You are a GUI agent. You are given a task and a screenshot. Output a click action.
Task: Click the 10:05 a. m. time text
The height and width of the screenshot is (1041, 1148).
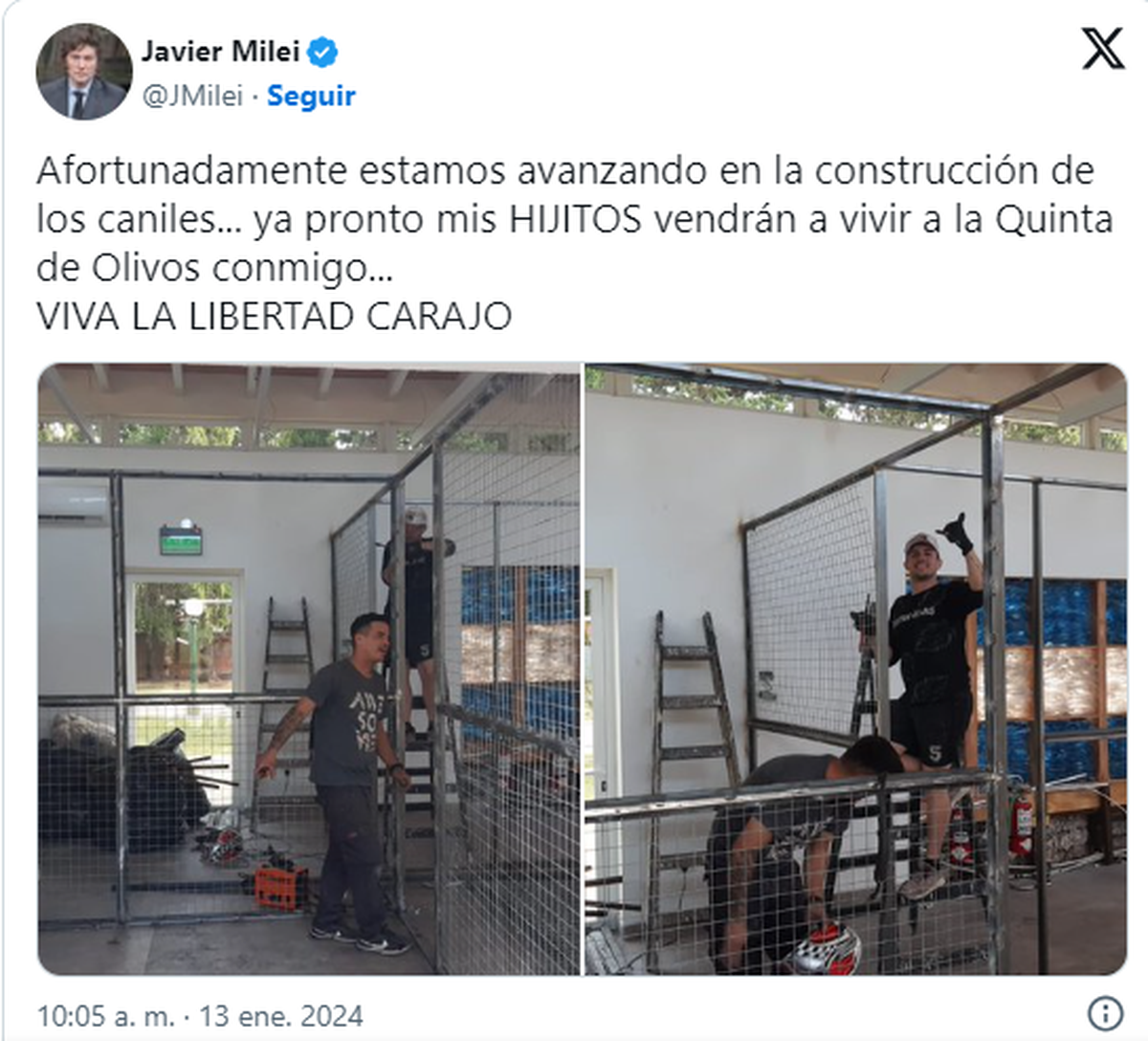[x=105, y=1015]
